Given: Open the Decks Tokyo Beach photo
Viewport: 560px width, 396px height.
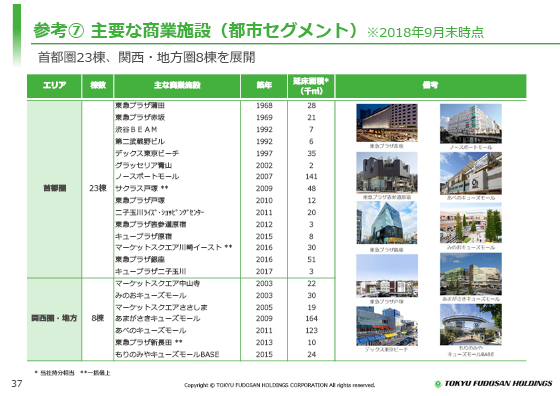Looking at the screenshot, I should point(387,326).
